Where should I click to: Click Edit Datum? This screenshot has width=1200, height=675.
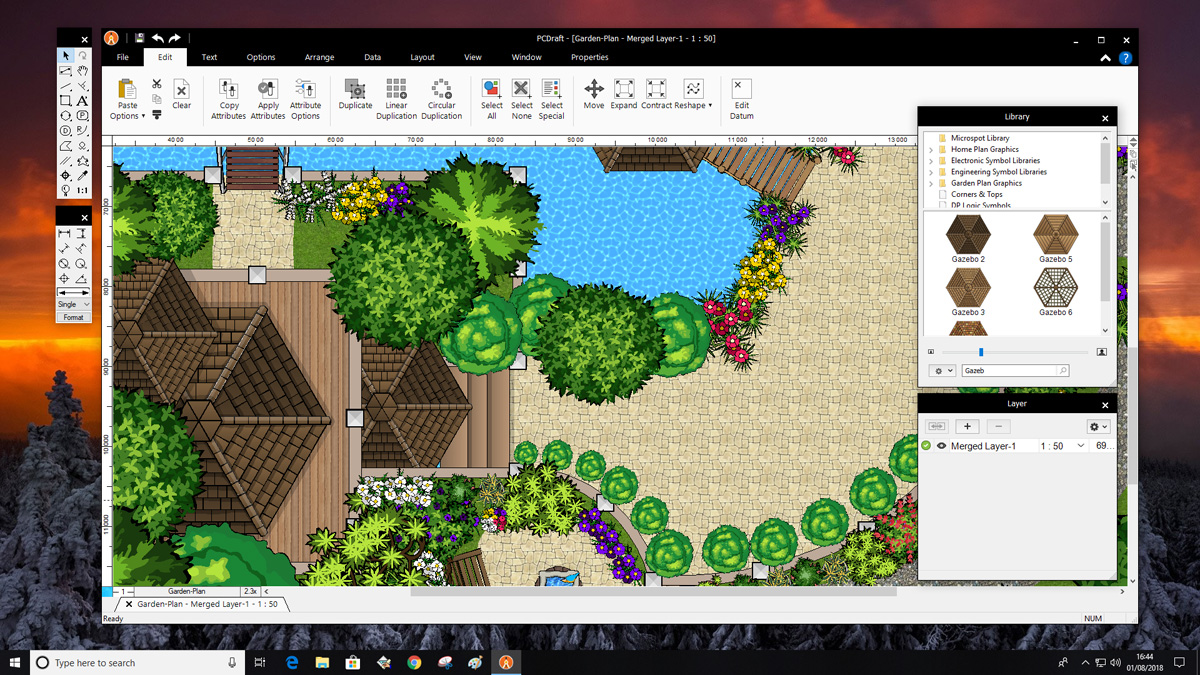pyautogui.click(x=741, y=99)
